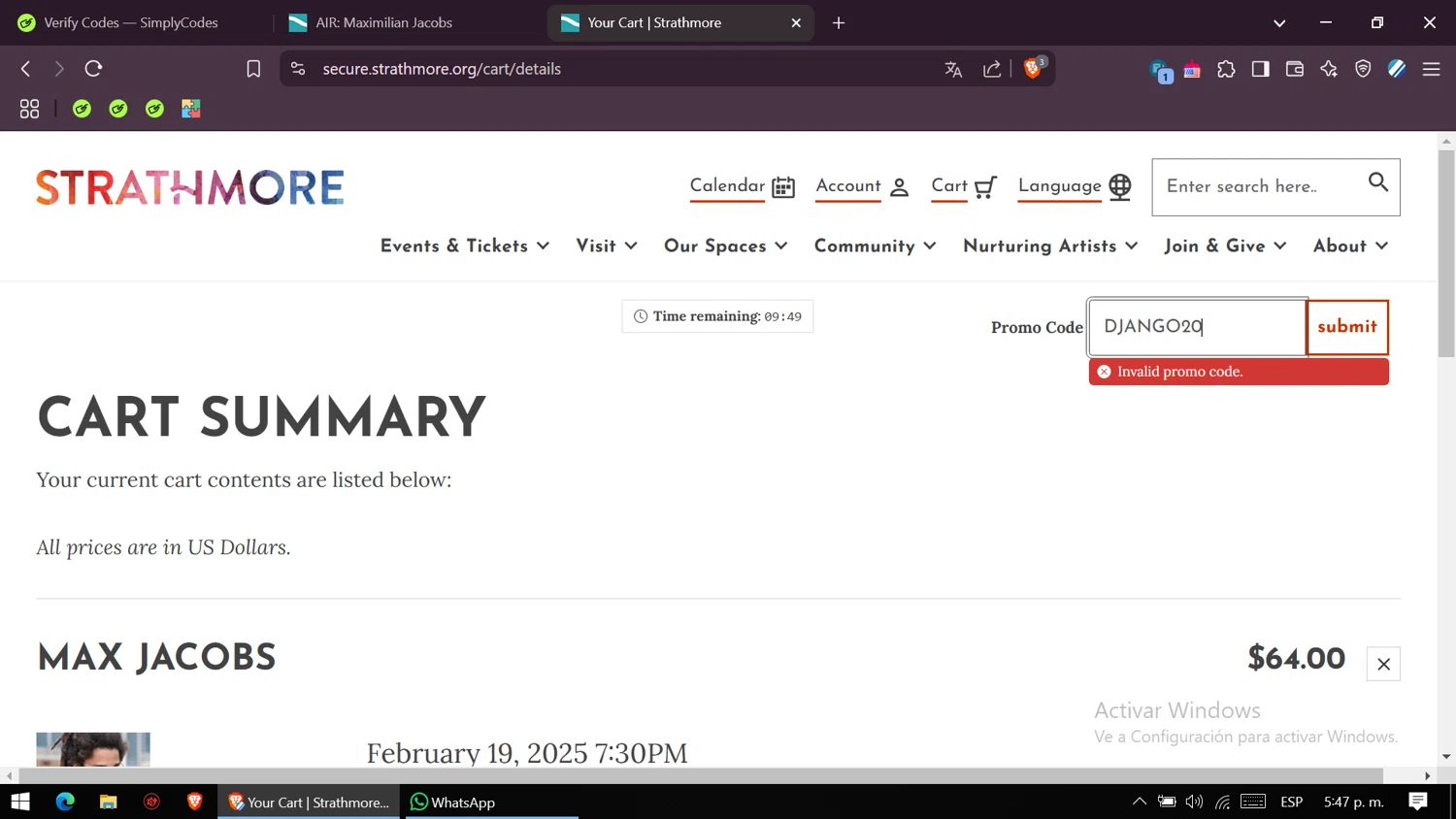Viewport: 1456px width, 819px height.
Task: Click ESP keyboard language indicator
Action: tap(1291, 802)
